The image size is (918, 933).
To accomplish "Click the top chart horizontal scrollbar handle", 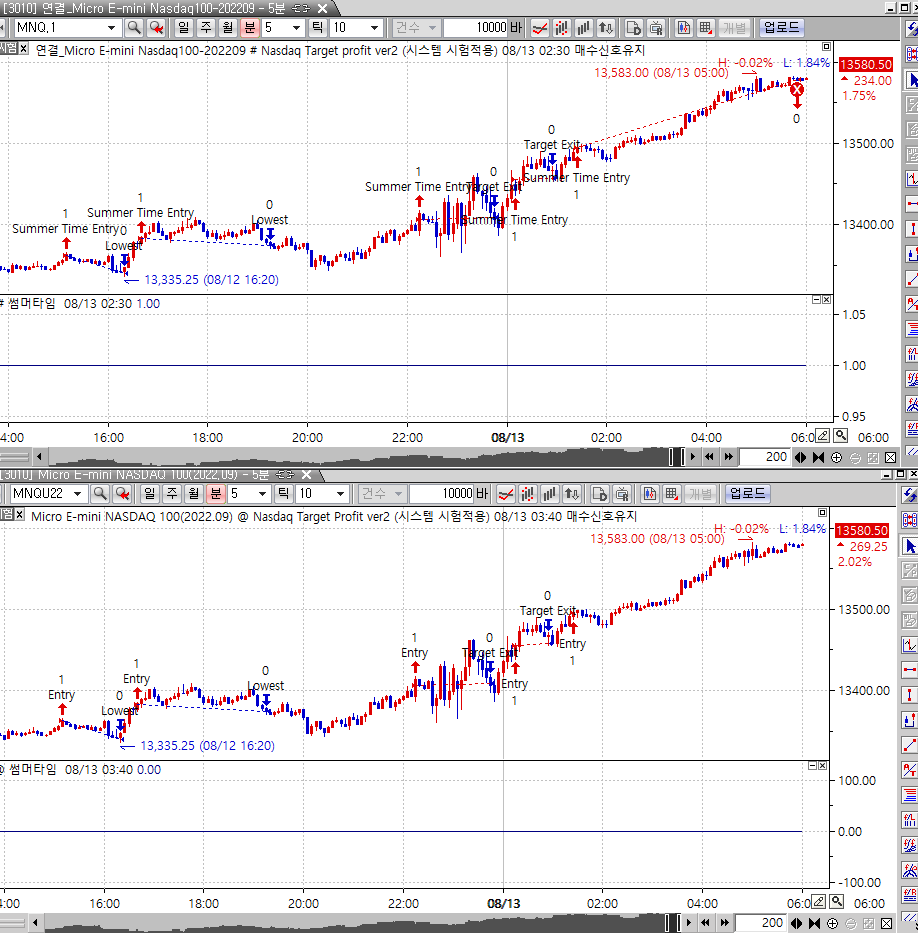I will click(676, 458).
